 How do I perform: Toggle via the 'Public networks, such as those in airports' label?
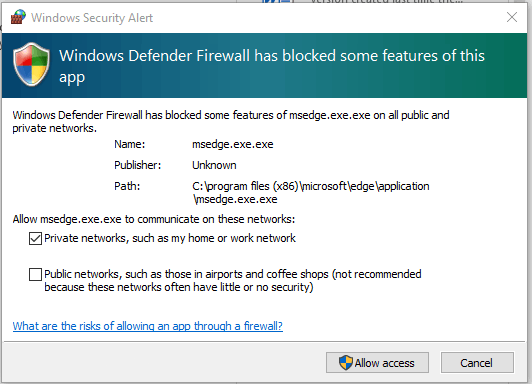(x=233, y=281)
